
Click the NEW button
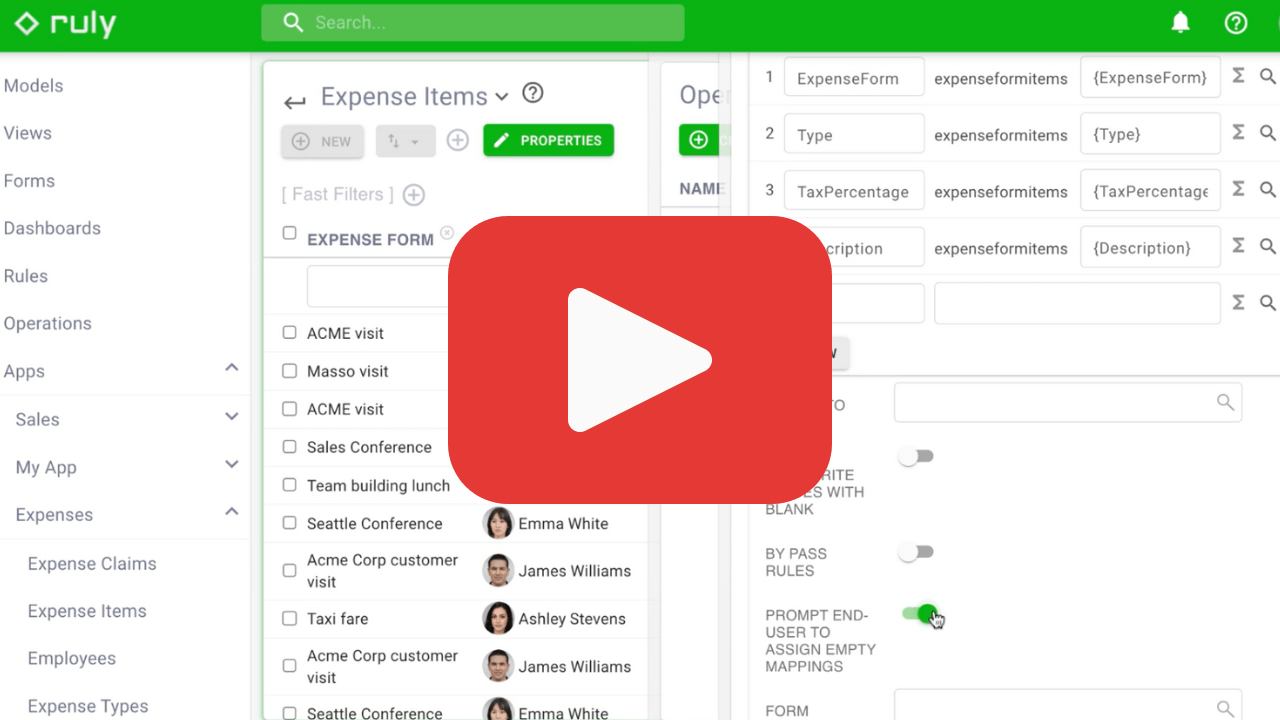pyautogui.click(x=322, y=141)
